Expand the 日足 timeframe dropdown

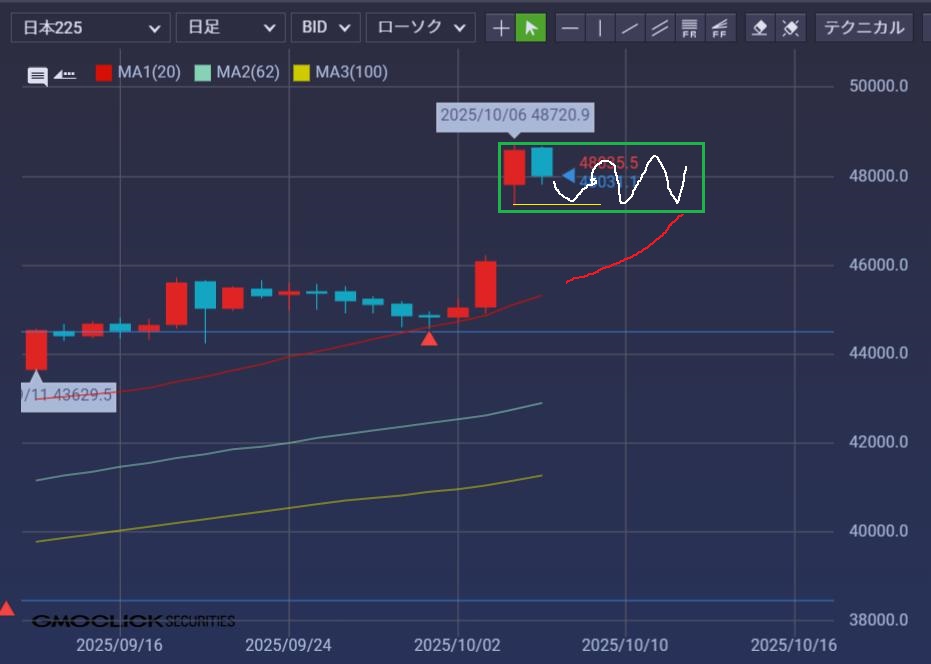[x=230, y=28]
